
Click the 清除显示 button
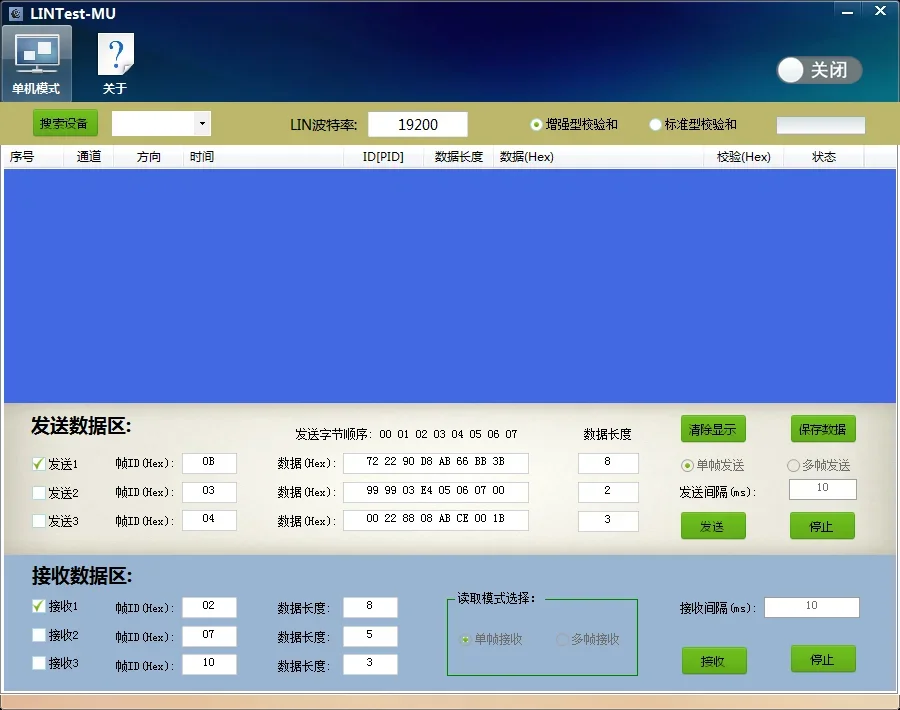pos(713,429)
